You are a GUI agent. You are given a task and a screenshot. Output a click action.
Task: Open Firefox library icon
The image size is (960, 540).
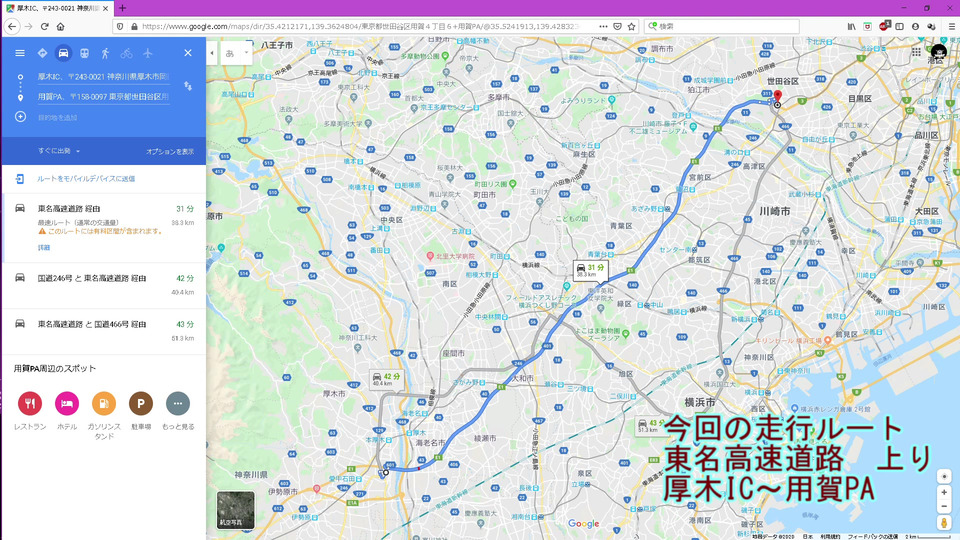coord(852,26)
